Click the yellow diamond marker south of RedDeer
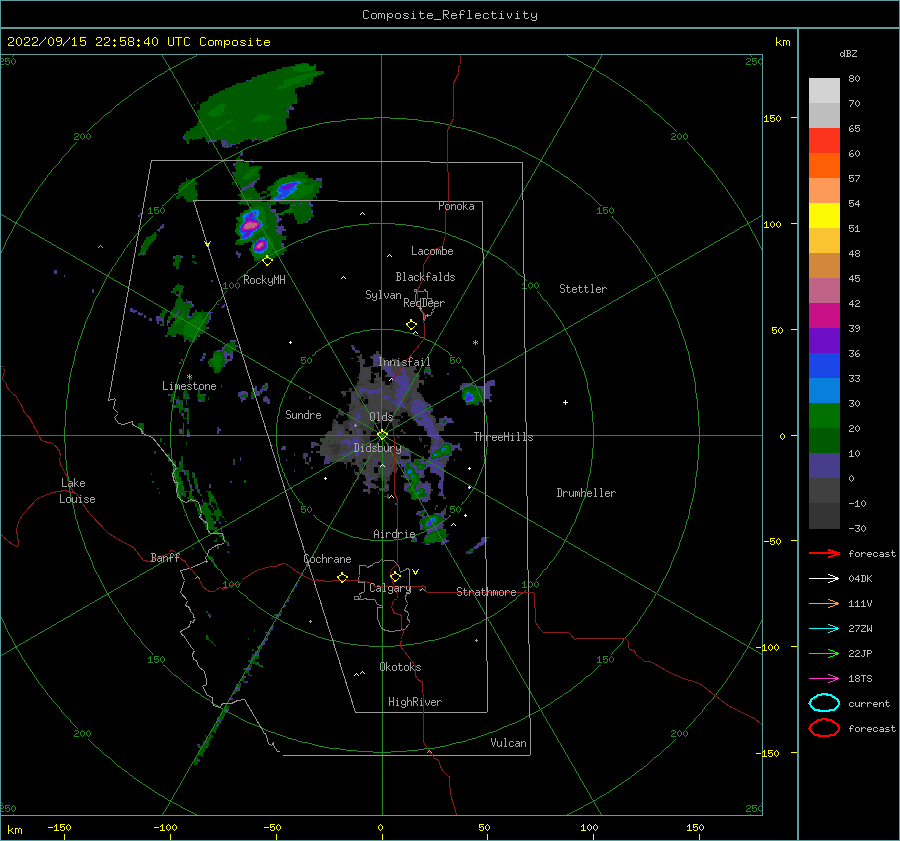This screenshot has width=900, height=841. [x=411, y=324]
